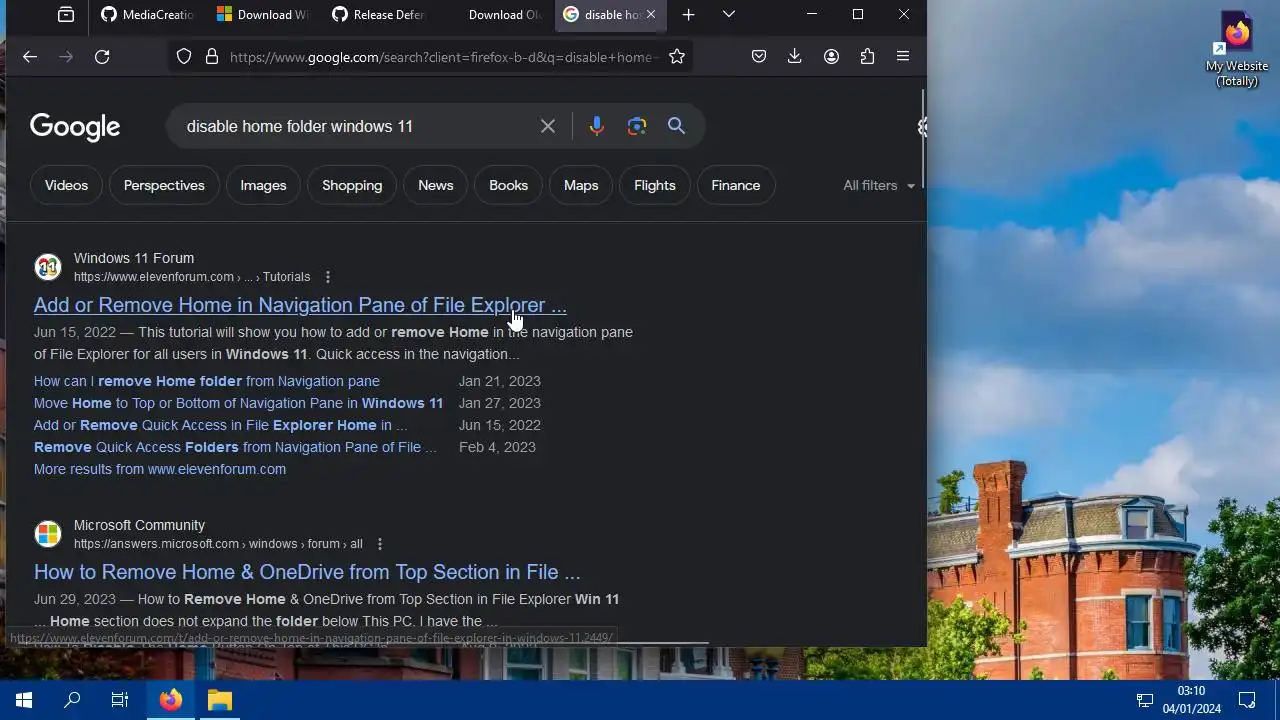This screenshot has width=1280, height=720.
Task: Filter results by Perspectives
Action: tap(164, 185)
